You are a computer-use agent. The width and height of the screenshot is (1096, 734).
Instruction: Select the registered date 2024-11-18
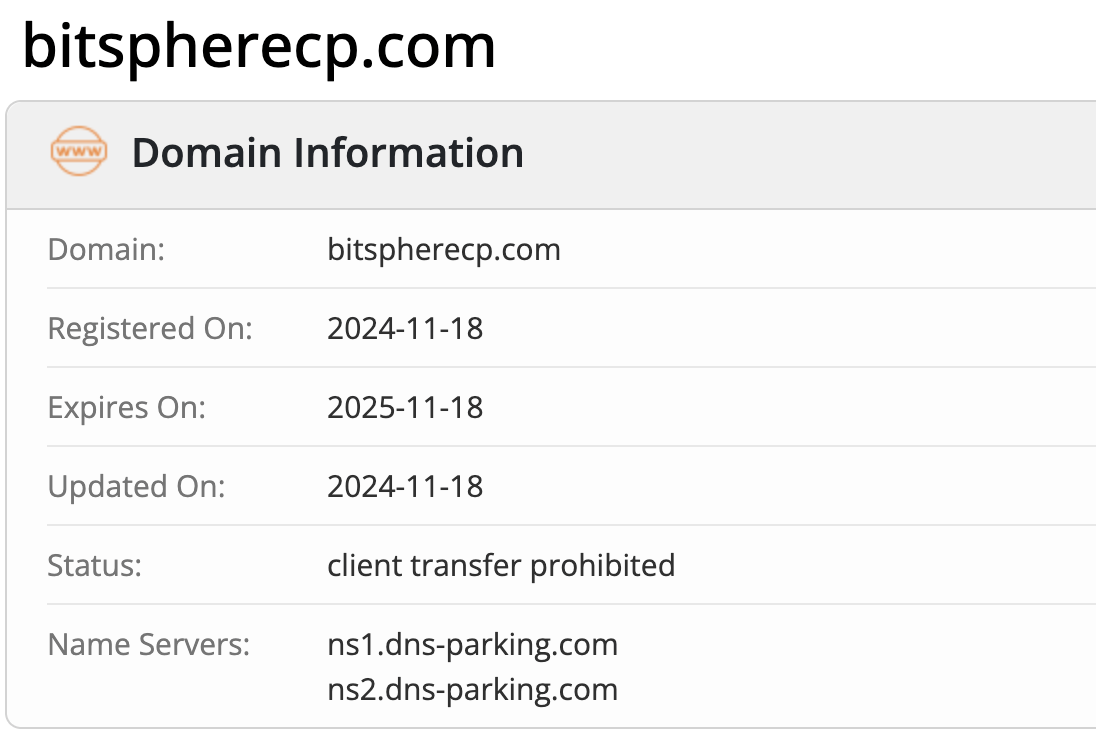click(x=405, y=328)
